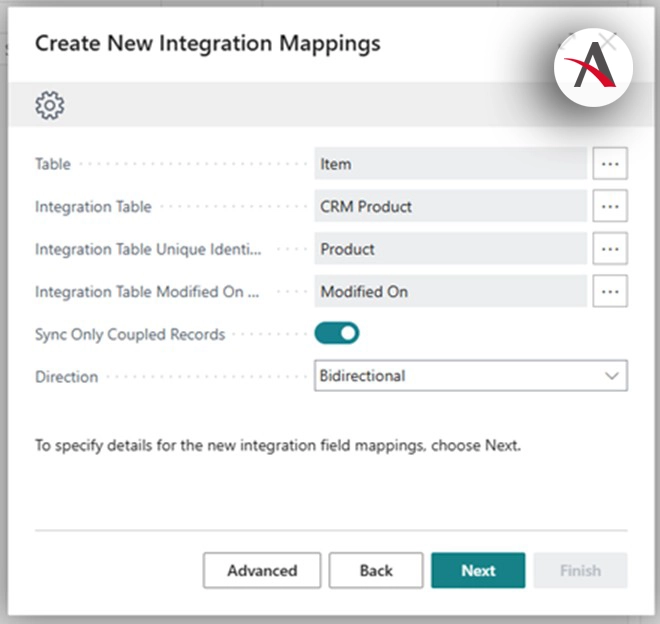Screen dimensions: 660x624
Task: Click the Advanced button
Action: 262,570
